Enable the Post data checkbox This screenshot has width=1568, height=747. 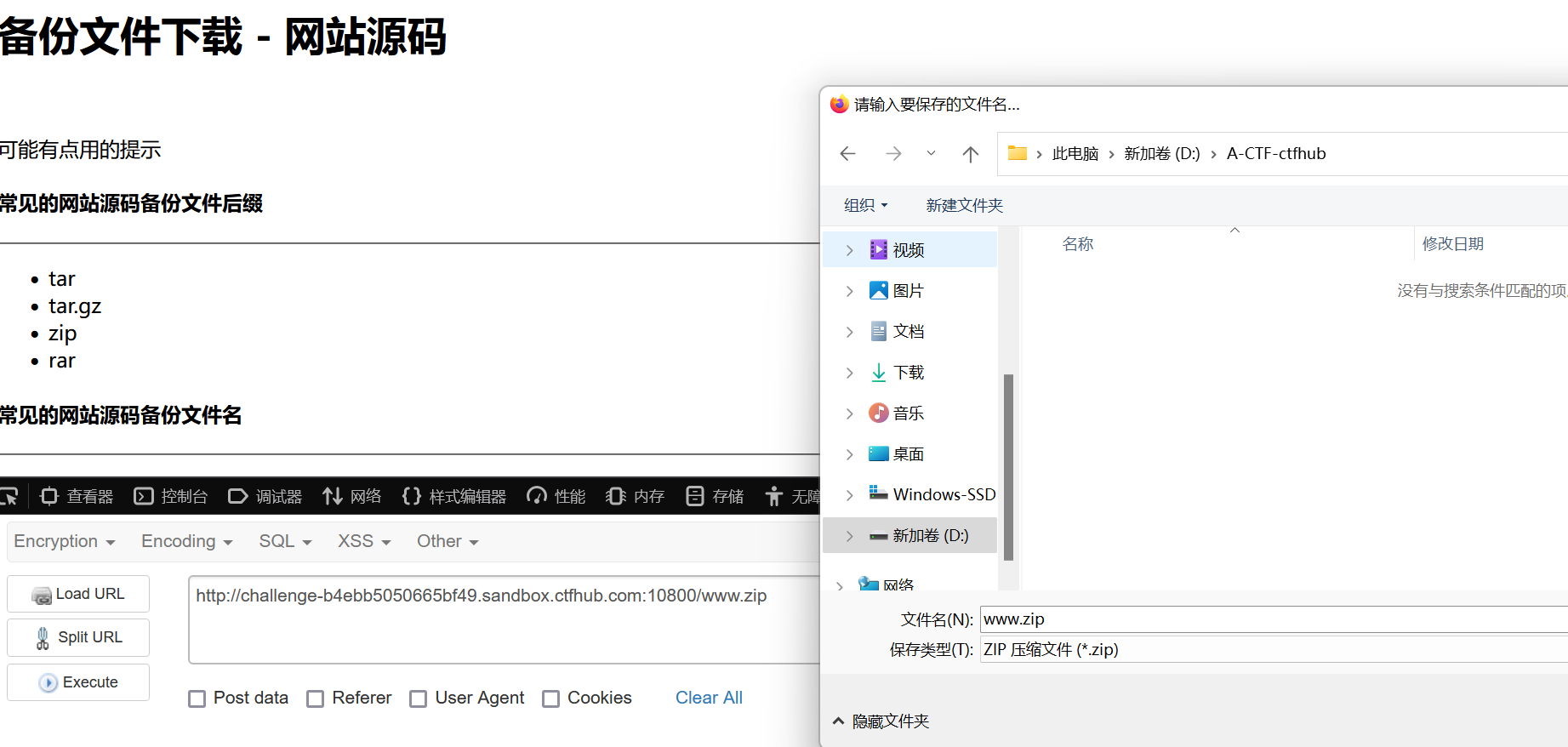(x=197, y=699)
